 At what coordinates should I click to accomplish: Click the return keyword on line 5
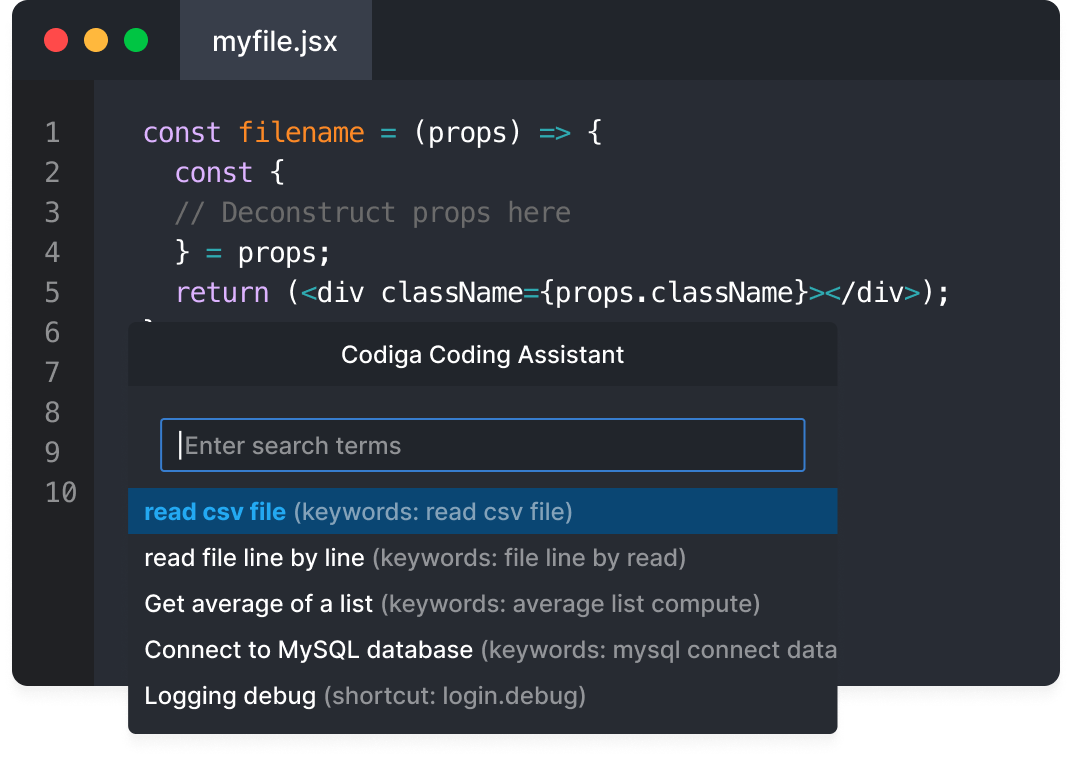[222, 293]
